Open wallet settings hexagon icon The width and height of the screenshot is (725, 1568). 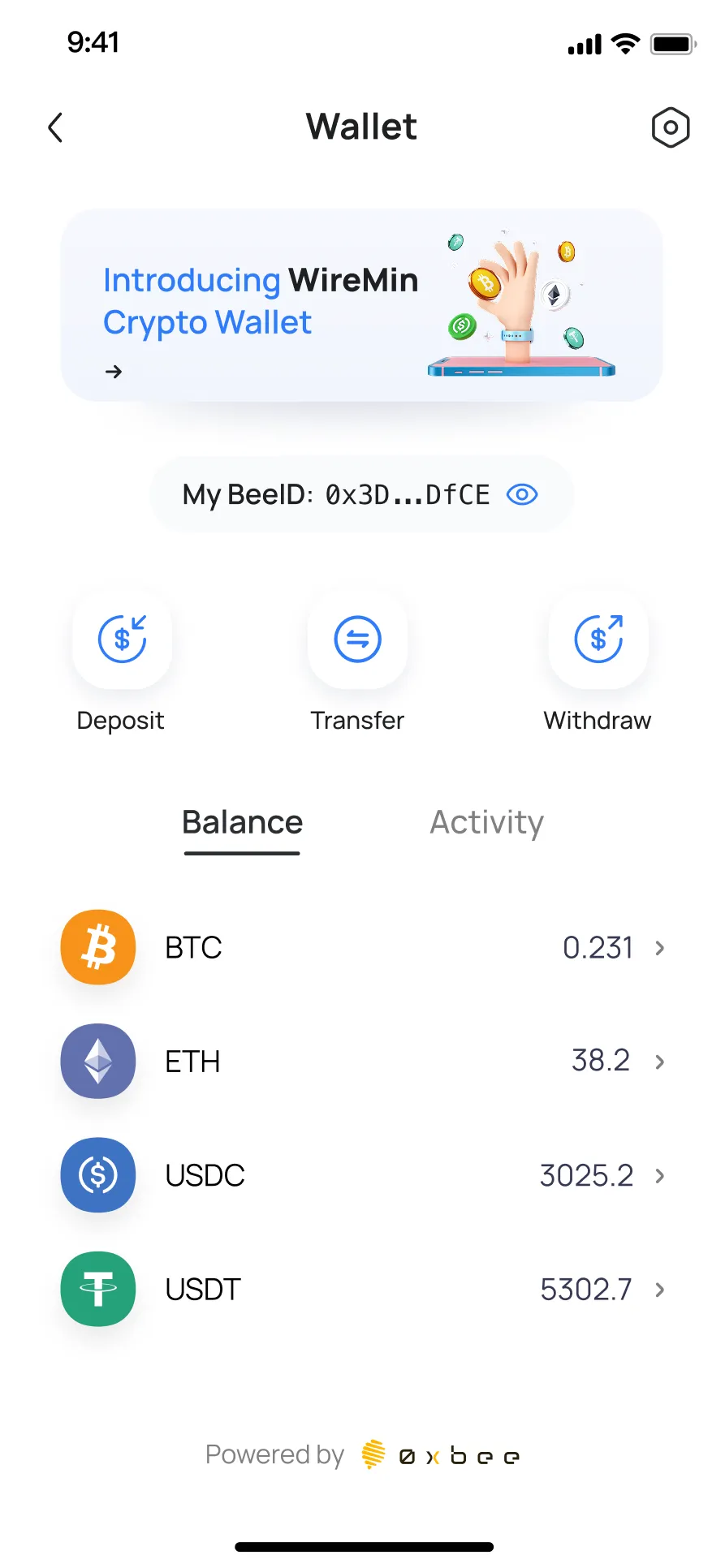pyautogui.click(x=670, y=127)
